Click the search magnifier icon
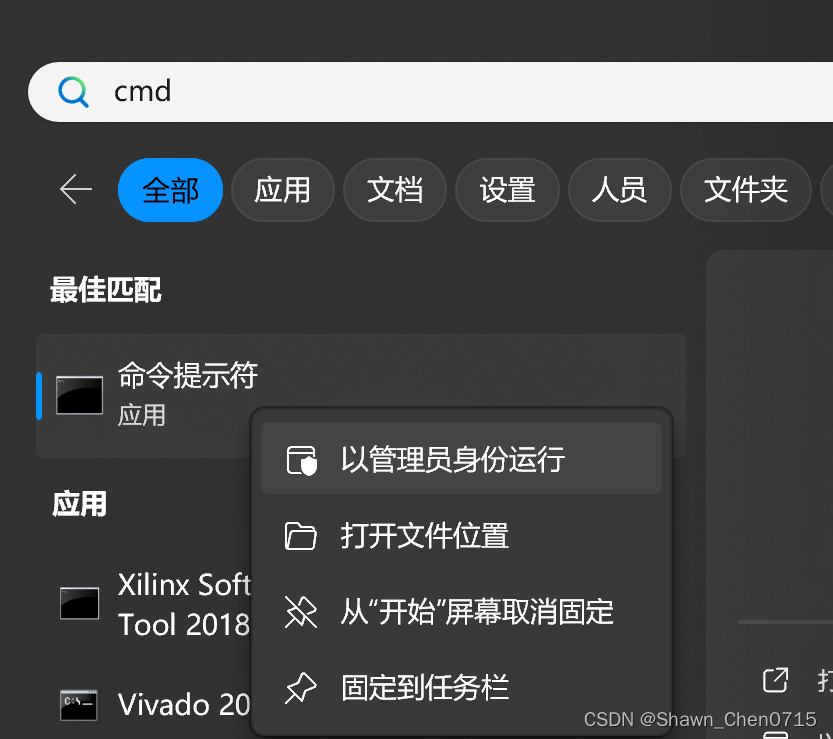 click(73, 92)
